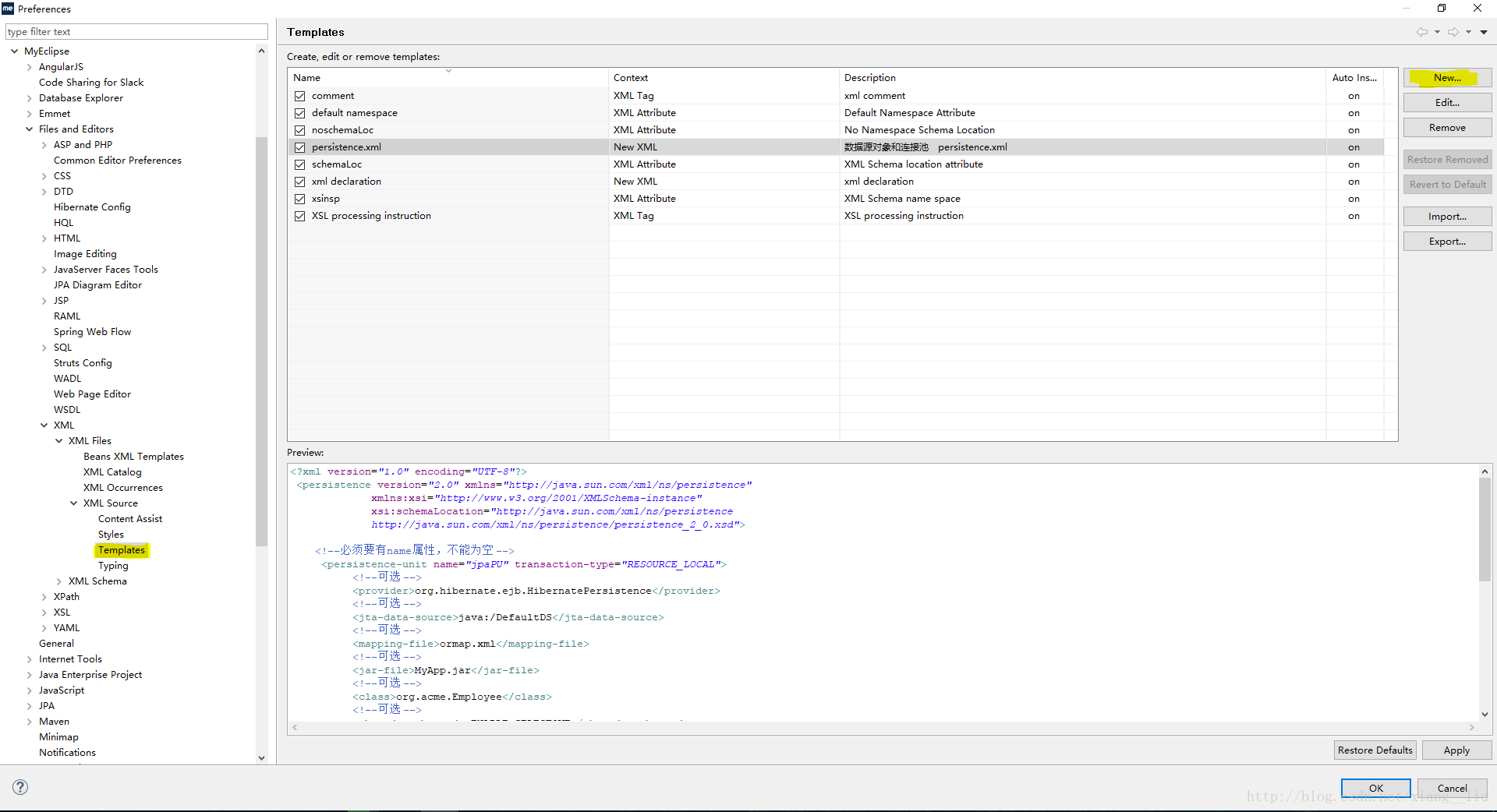1497x812 pixels.
Task: Select the persistence.xml template row
Action: tap(835, 147)
